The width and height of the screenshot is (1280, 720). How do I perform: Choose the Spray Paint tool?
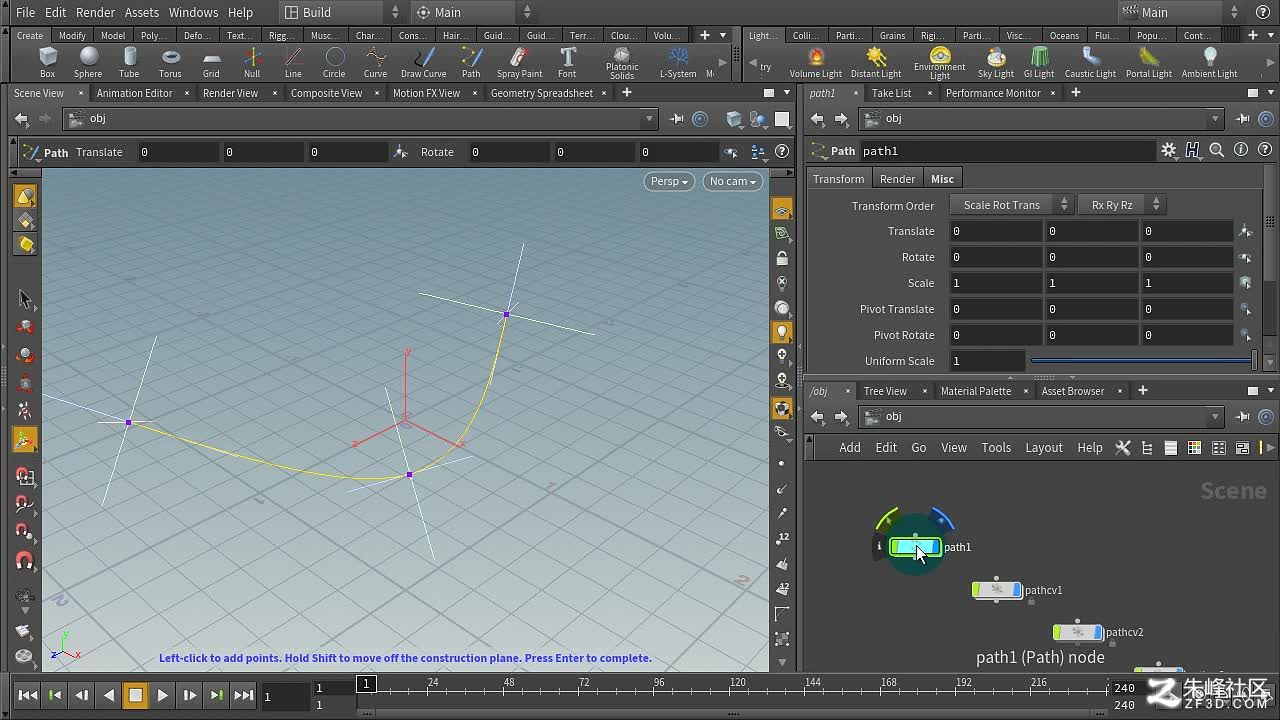520,63
